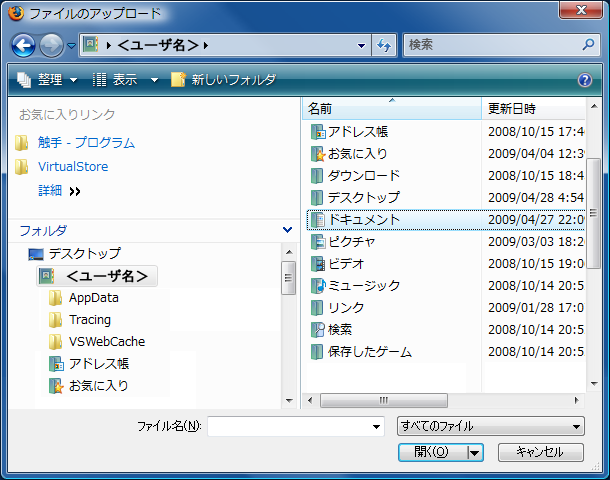
Task: Expand the address bar history dropdown
Action: point(361,46)
